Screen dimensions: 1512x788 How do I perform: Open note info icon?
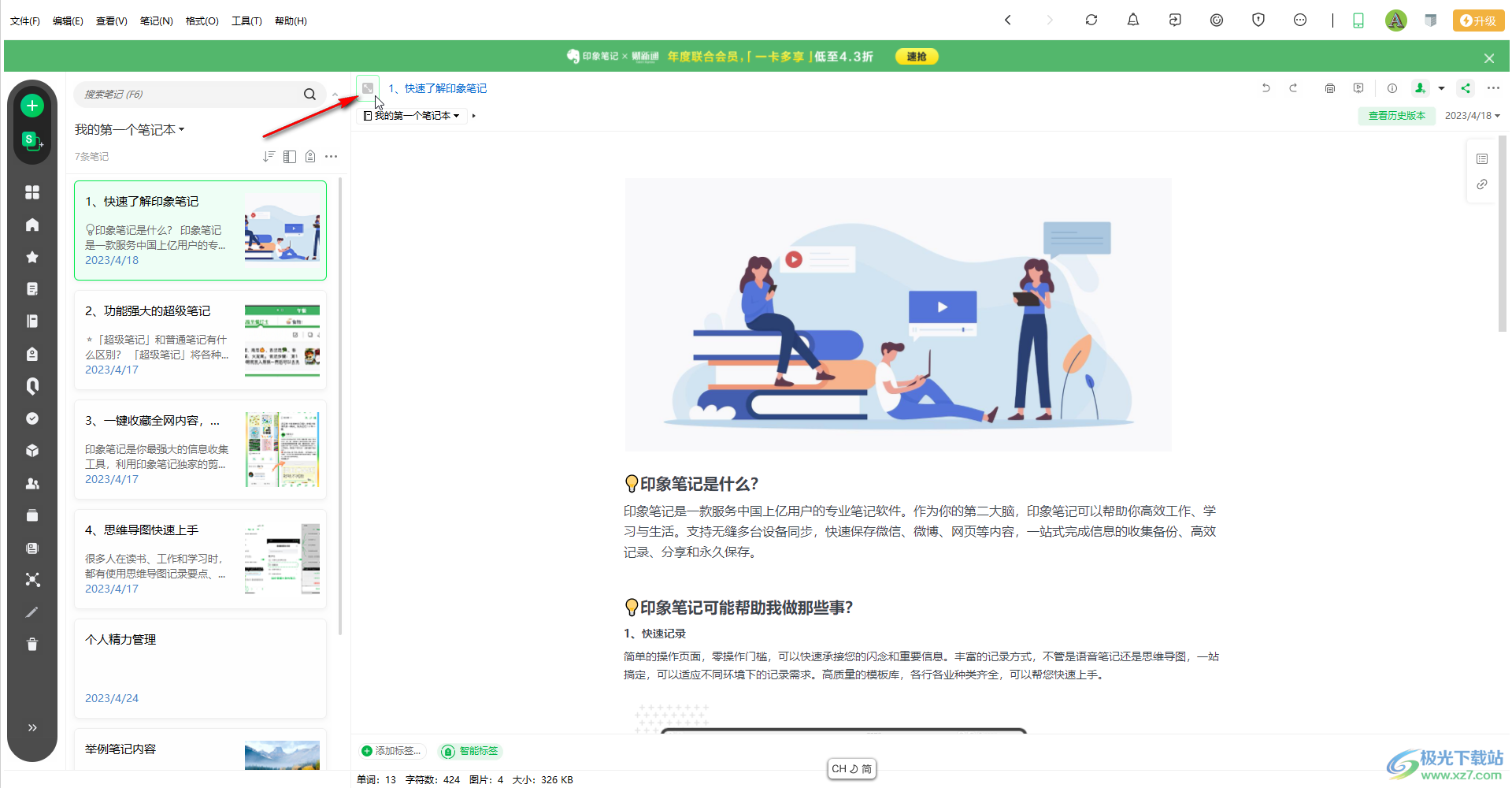click(1392, 88)
